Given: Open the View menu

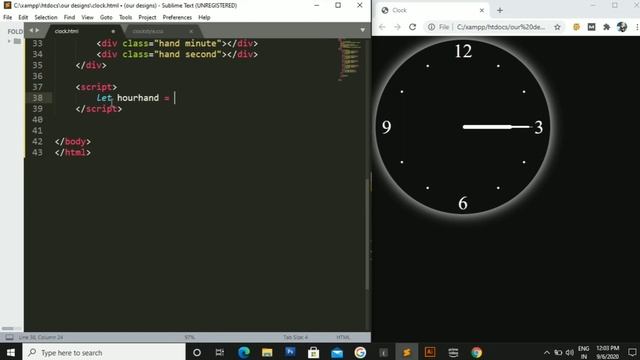Looking at the screenshot, I should (x=87, y=18).
